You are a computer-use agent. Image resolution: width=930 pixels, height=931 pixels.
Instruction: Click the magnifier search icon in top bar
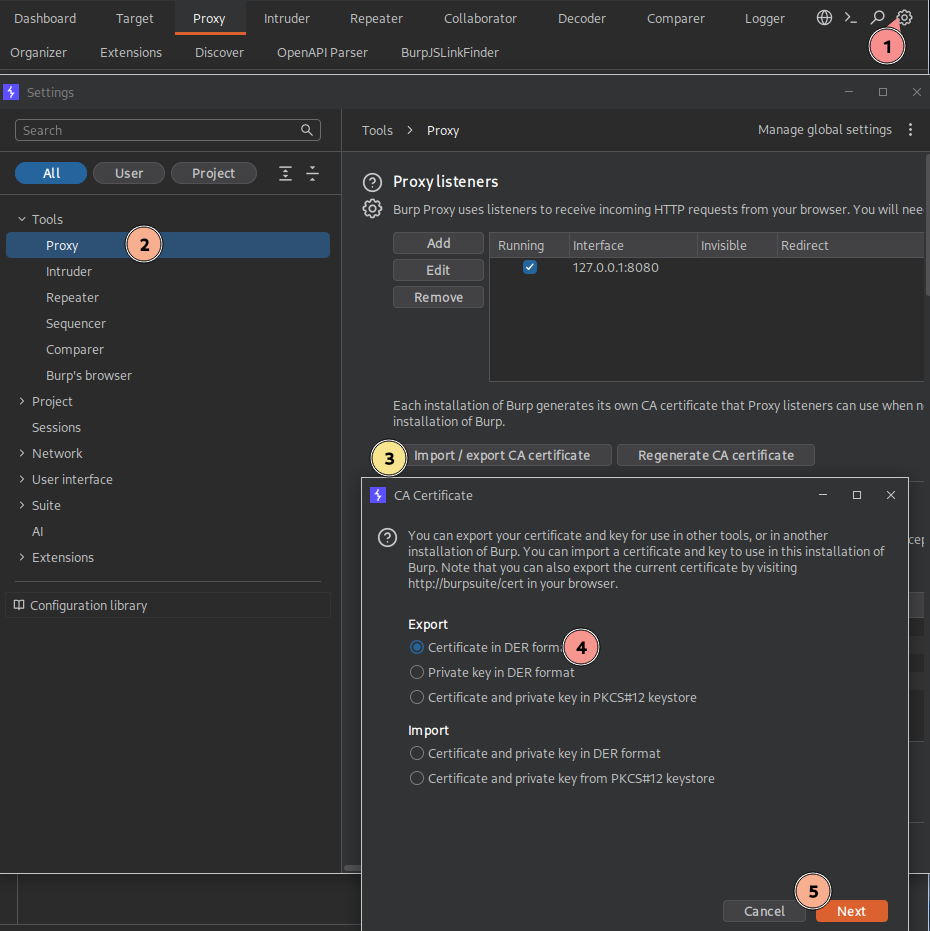click(877, 18)
